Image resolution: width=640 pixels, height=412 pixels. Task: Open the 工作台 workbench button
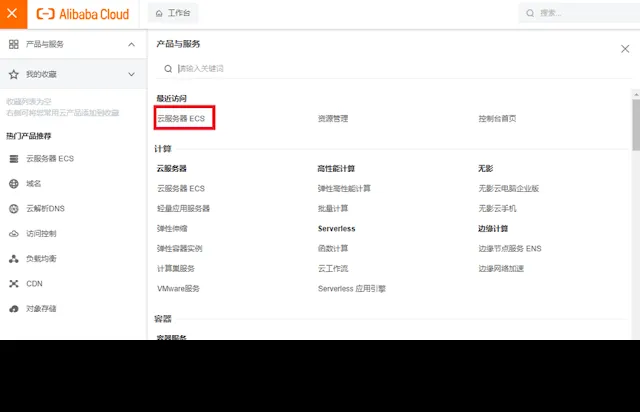(x=173, y=13)
